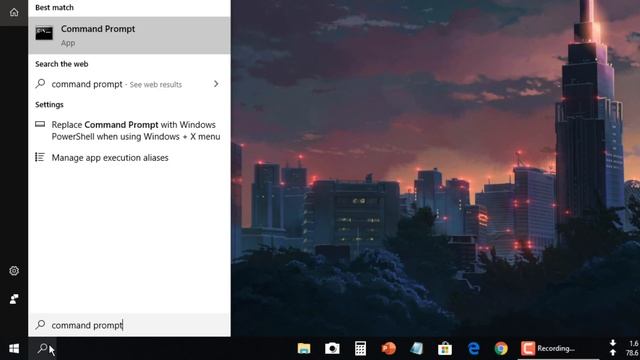Open Google Chrome from the taskbar
This screenshot has width=640, height=360.
click(501, 348)
